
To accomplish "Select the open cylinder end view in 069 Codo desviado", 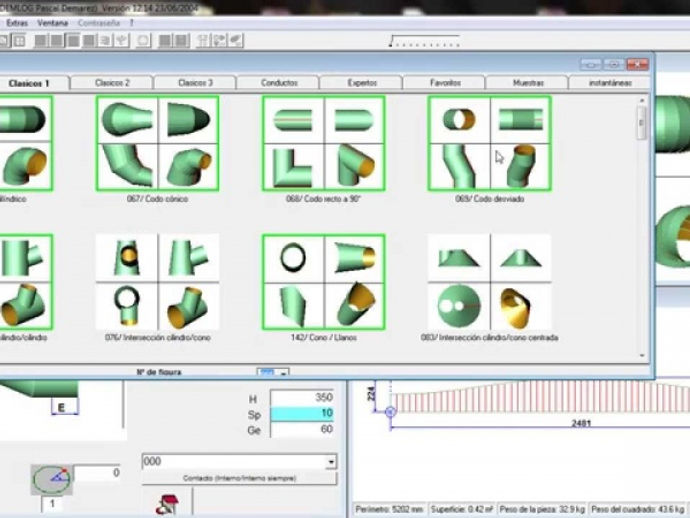I will click(x=459, y=120).
